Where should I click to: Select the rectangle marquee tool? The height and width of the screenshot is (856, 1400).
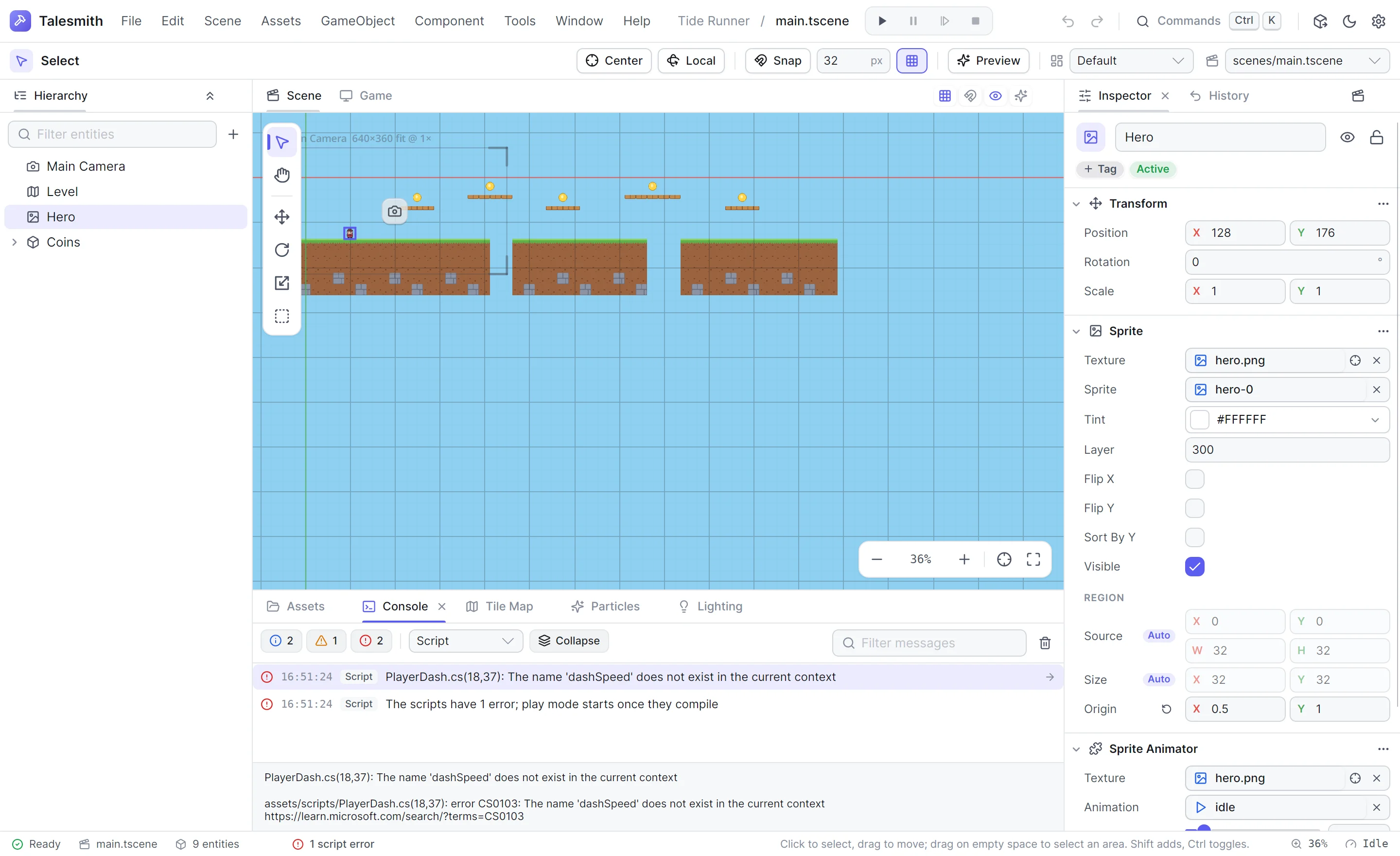[282, 316]
